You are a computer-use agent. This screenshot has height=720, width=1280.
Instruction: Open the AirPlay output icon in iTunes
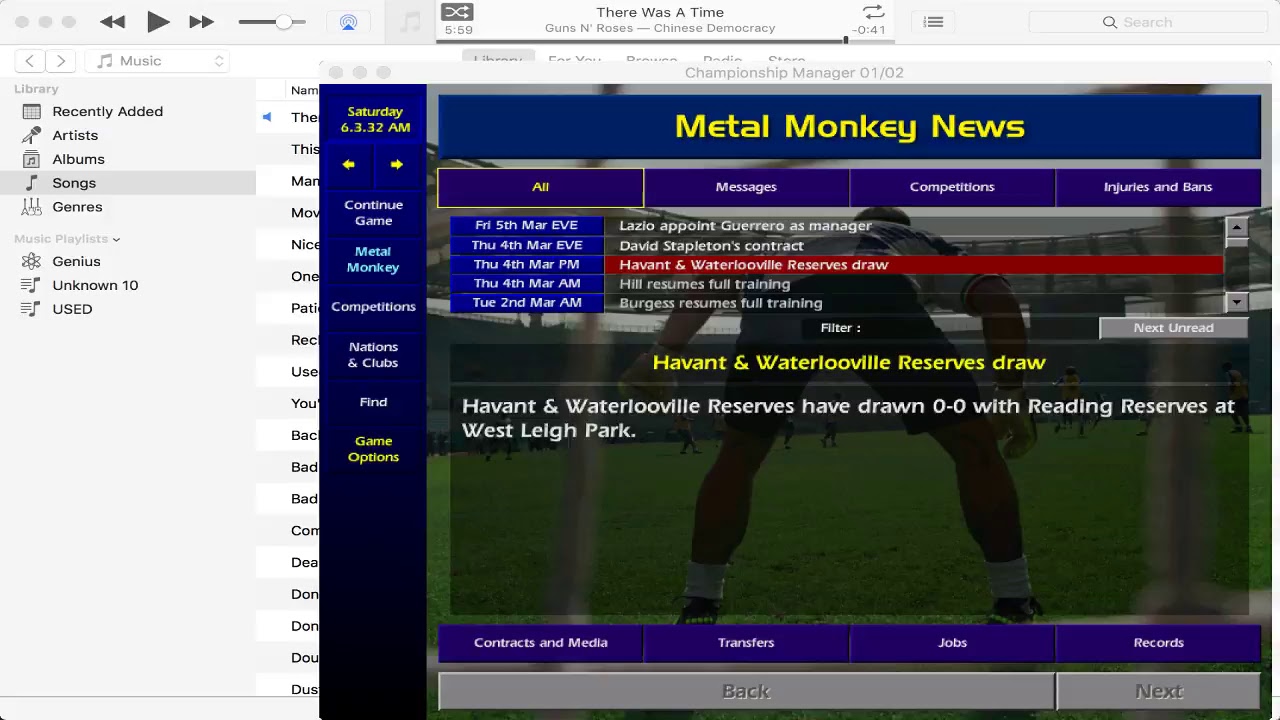(348, 22)
